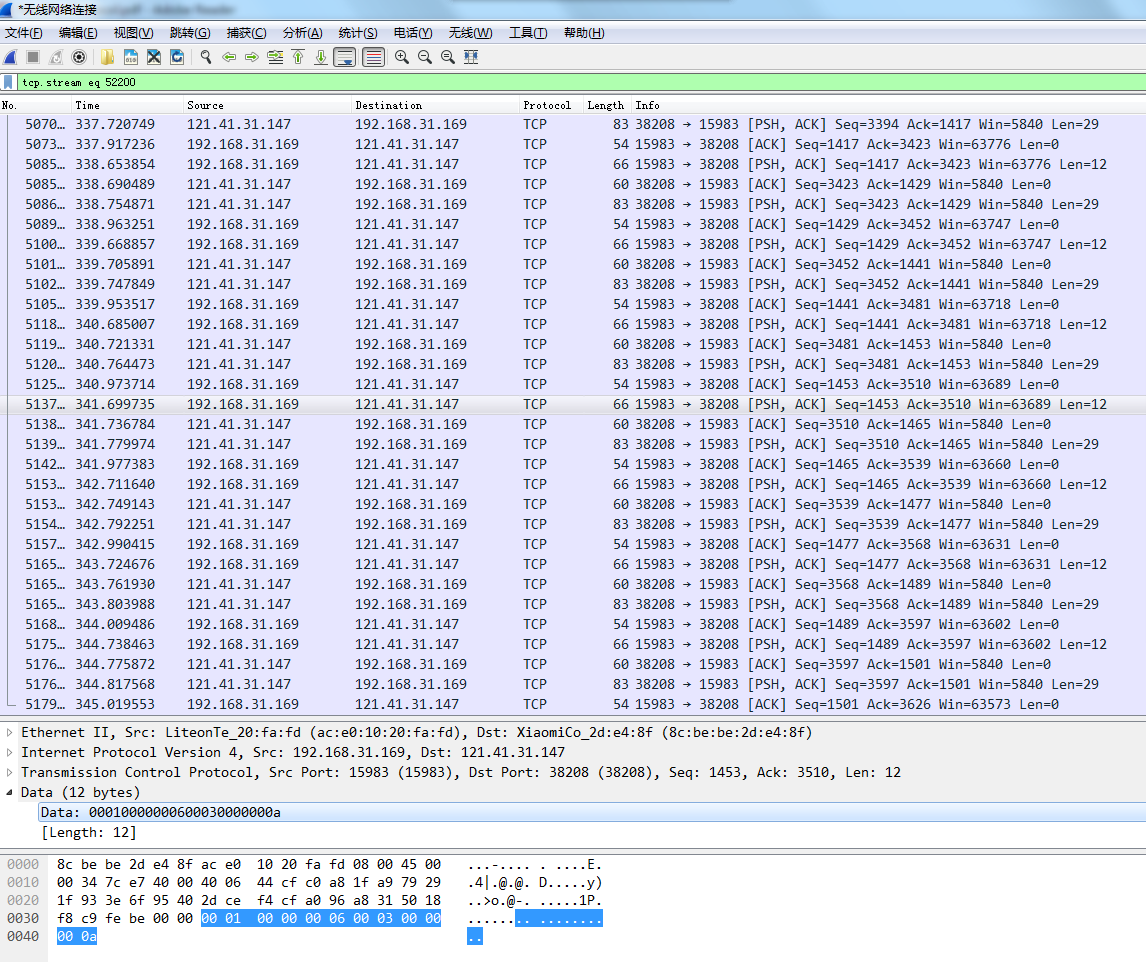Click the stop capture square icon

[33, 57]
